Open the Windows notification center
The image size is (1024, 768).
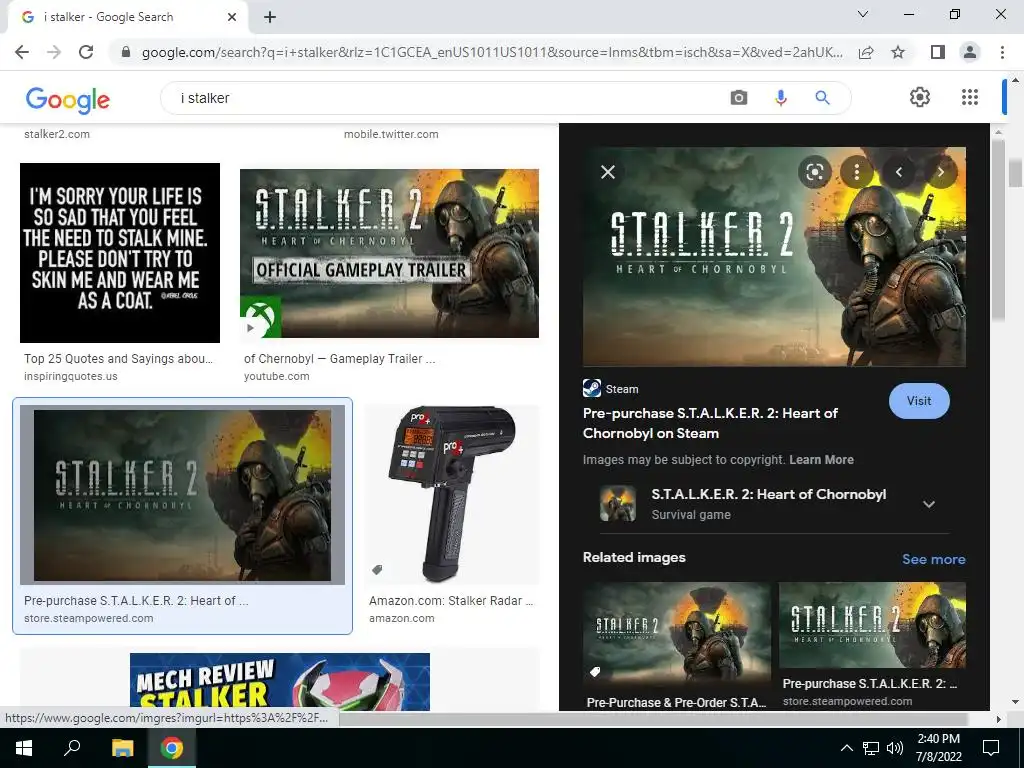(x=991, y=748)
